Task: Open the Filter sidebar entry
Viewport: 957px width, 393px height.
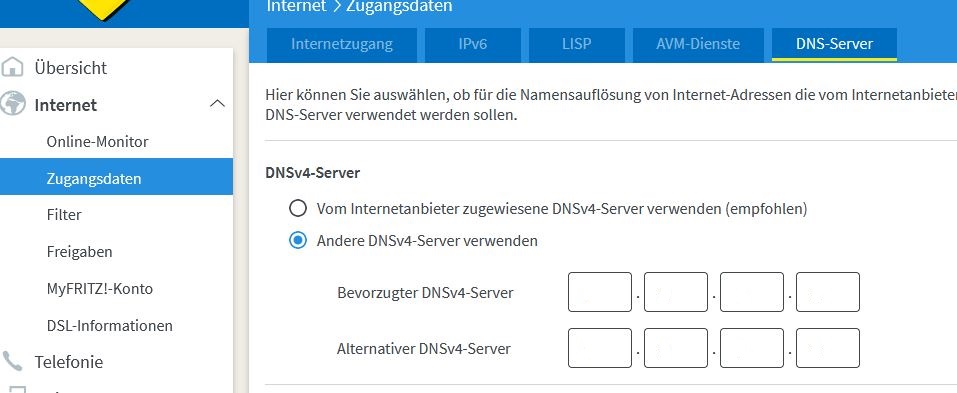Action: [64, 215]
